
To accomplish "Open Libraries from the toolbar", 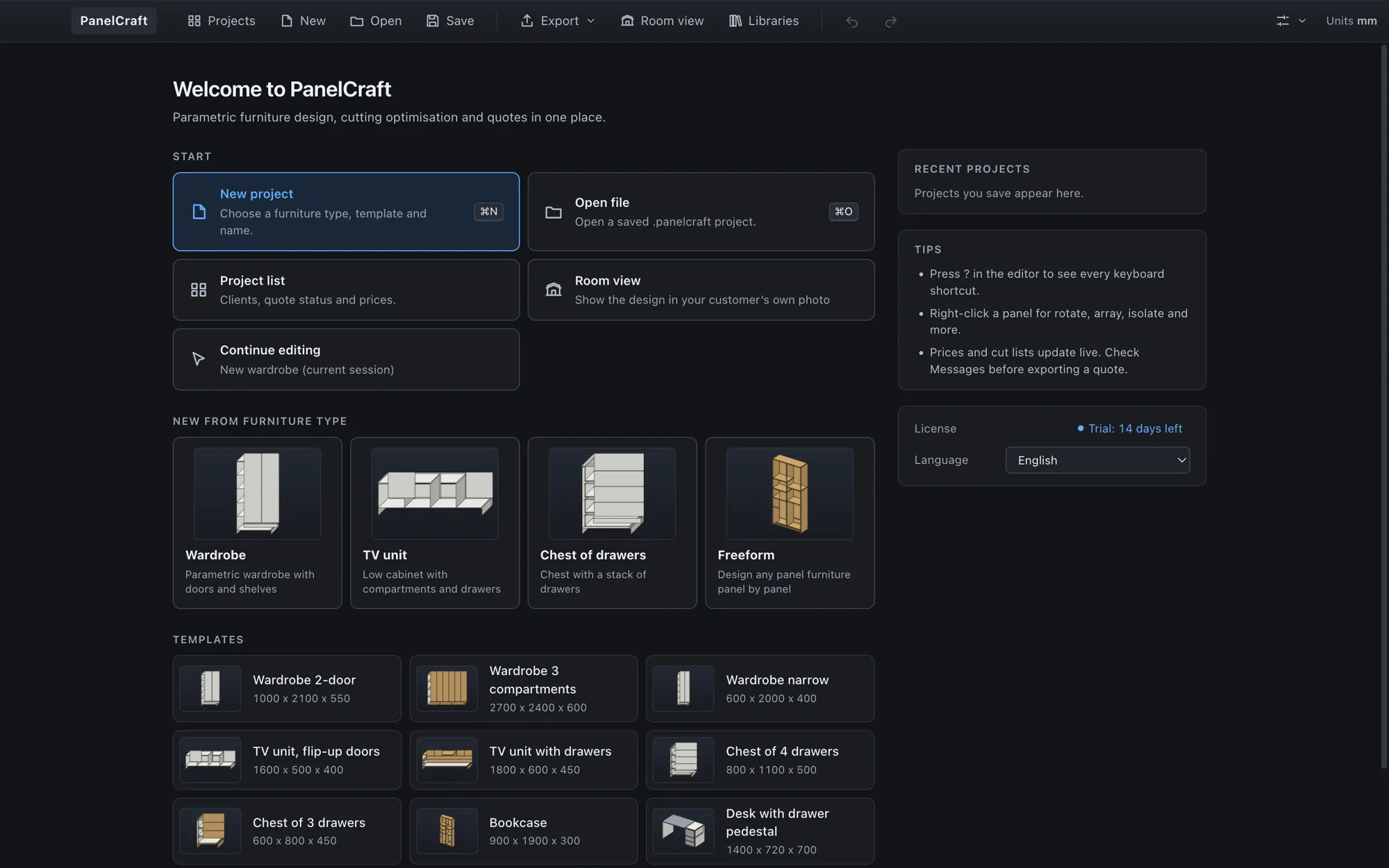I will (x=764, y=21).
